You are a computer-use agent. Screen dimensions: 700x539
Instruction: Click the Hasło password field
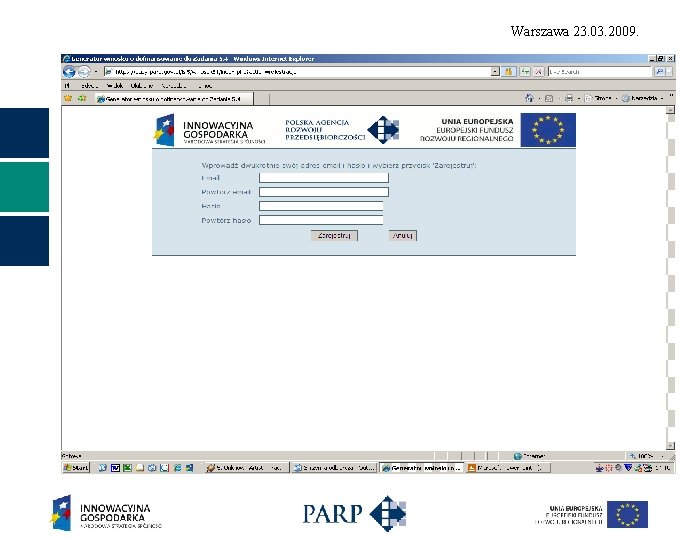click(x=321, y=206)
